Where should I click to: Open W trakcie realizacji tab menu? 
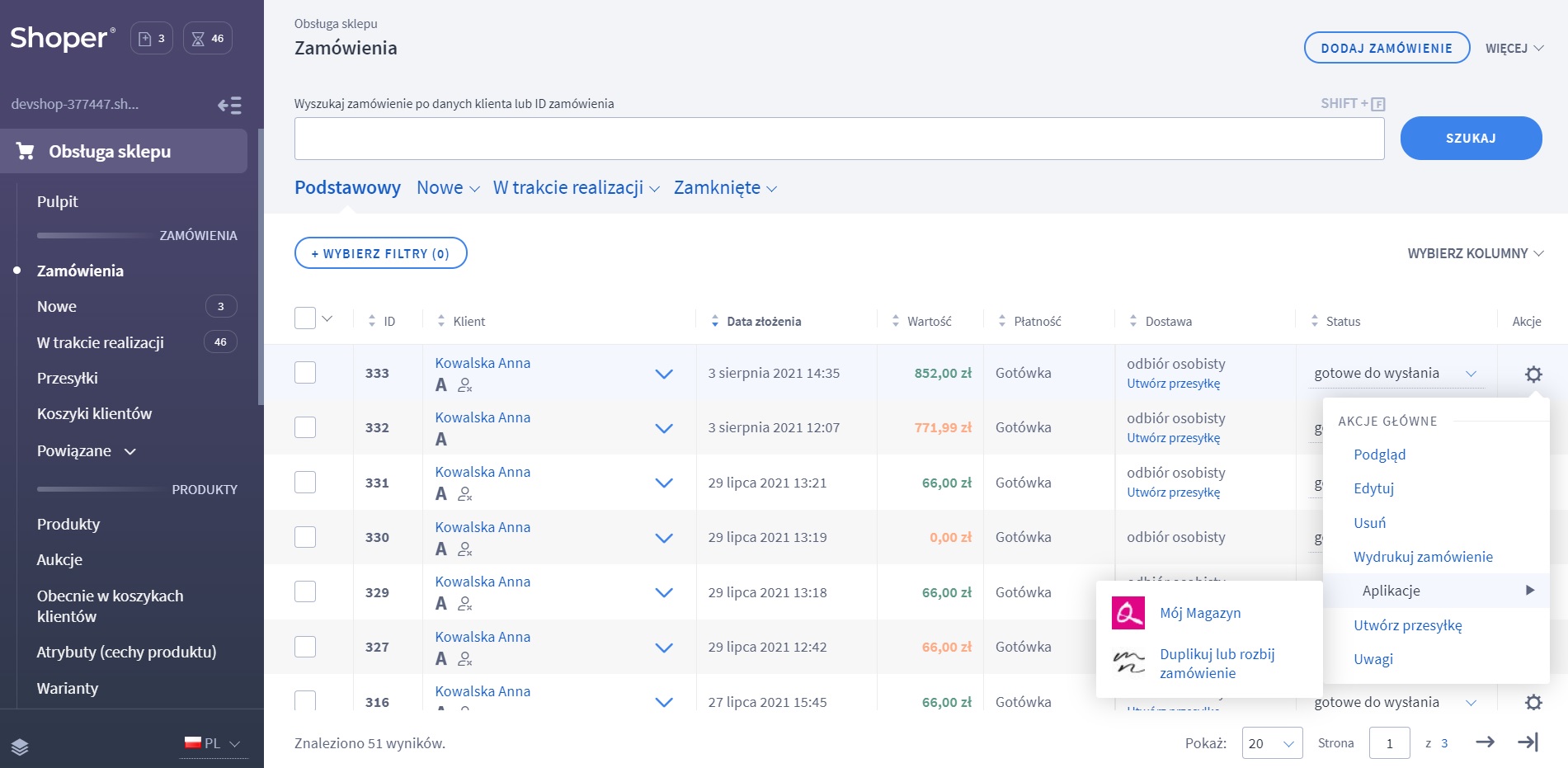click(576, 187)
